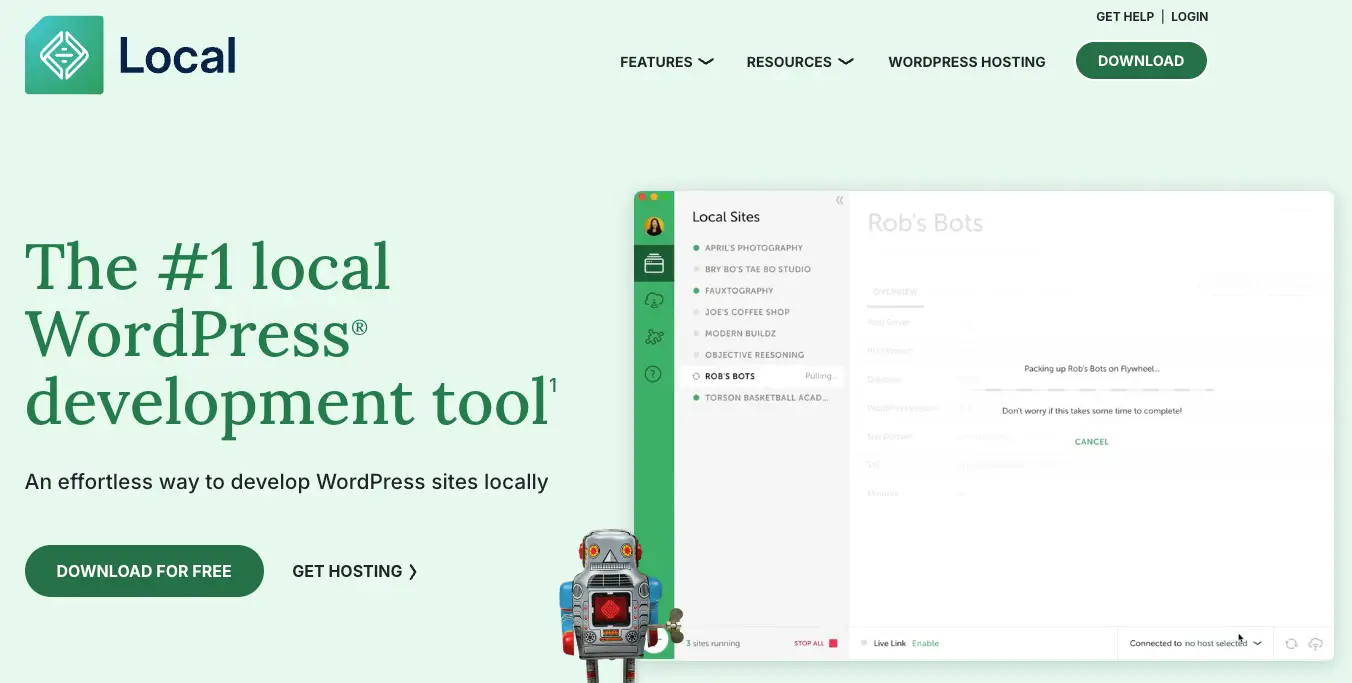CANCEL the Rob's Bots pull operation
1352x683 pixels.
(1091, 441)
